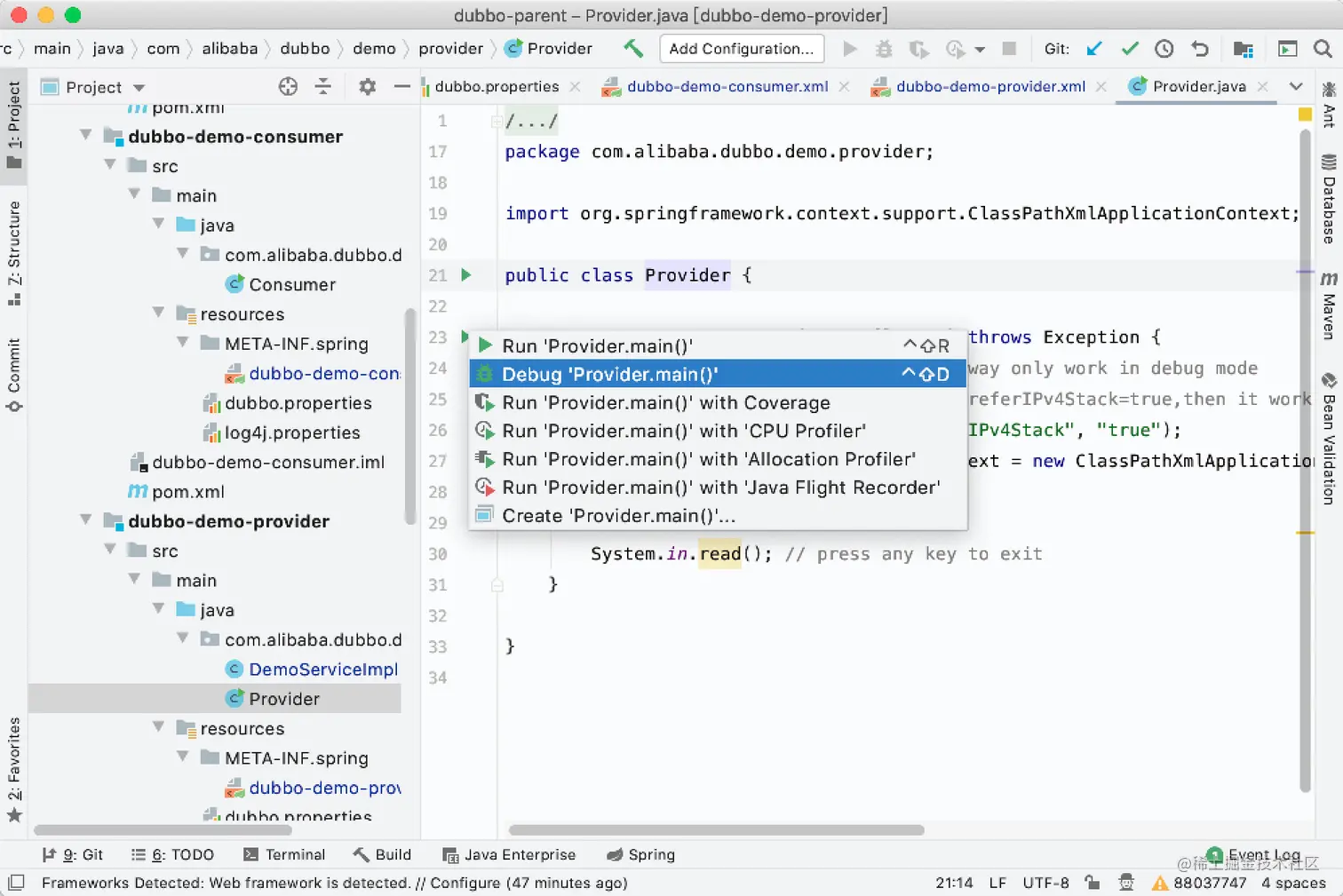Select Create 'Provider.main()'... item
The width and height of the screenshot is (1343, 896).
click(x=718, y=516)
